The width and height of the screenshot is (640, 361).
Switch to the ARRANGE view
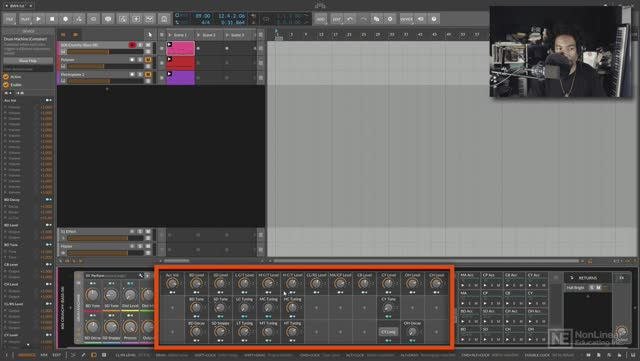(27, 355)
